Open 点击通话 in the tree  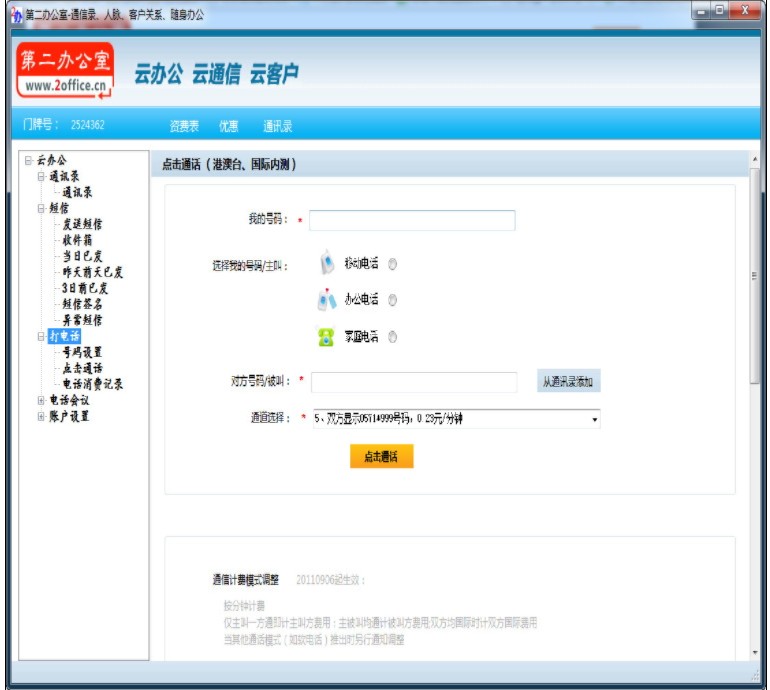pyautogui.click(x=82, y=368)
